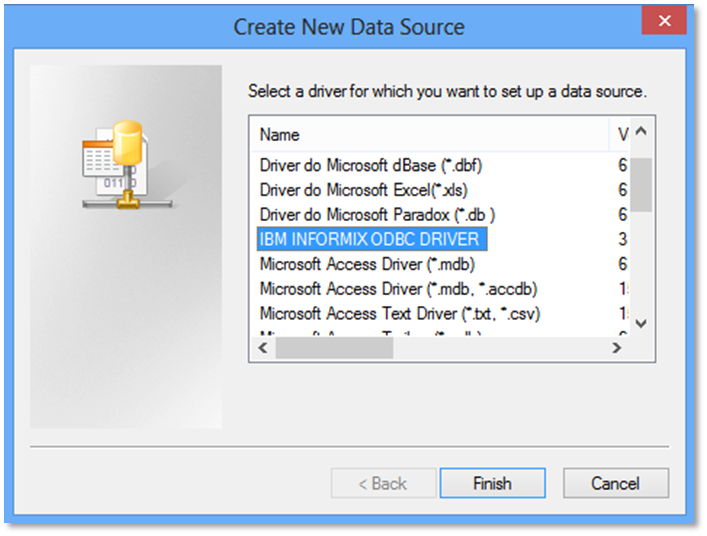707x536 pixels.
Task: Select Microsoft Access Text Driver (*.txt, *.csv)
Action: pyautogui.click(x=399, y=313)
